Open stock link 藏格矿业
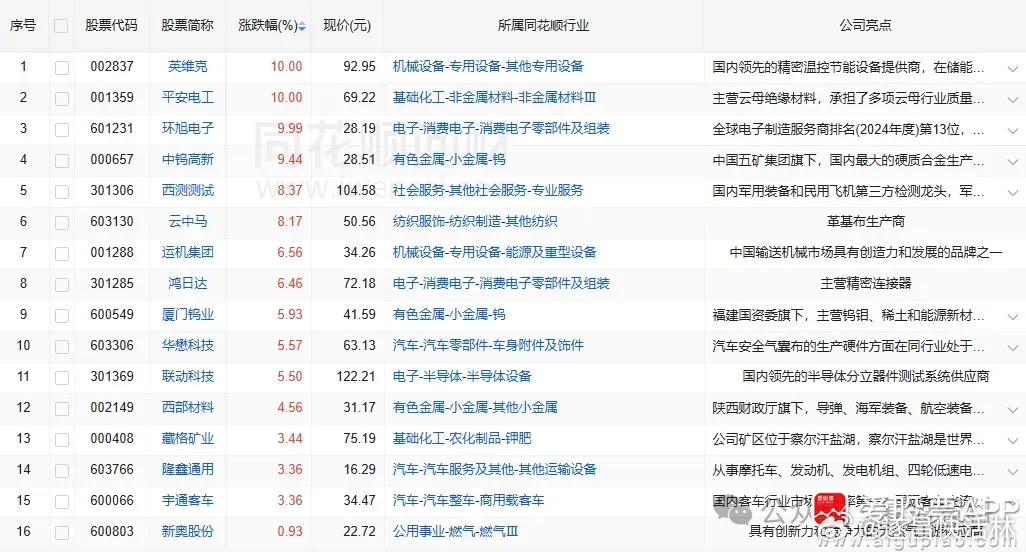 tap(188, 438)
